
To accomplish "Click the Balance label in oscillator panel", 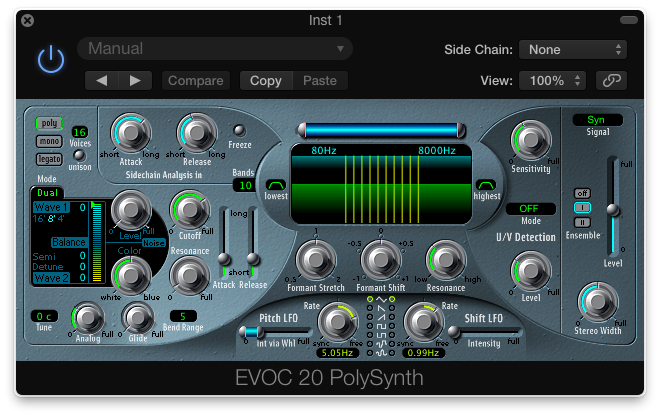I will click(69, 242).
